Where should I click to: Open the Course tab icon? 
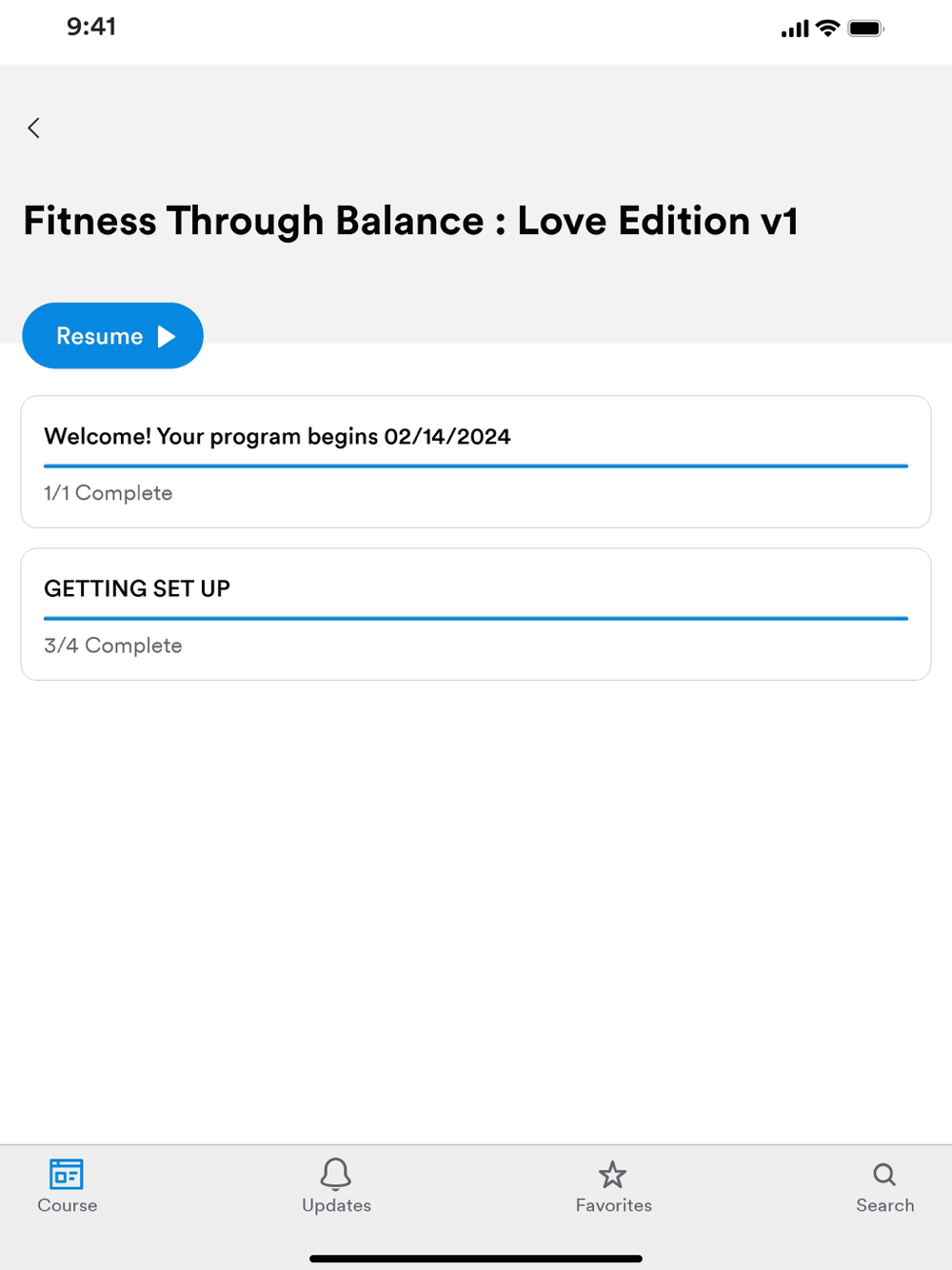67,1173
